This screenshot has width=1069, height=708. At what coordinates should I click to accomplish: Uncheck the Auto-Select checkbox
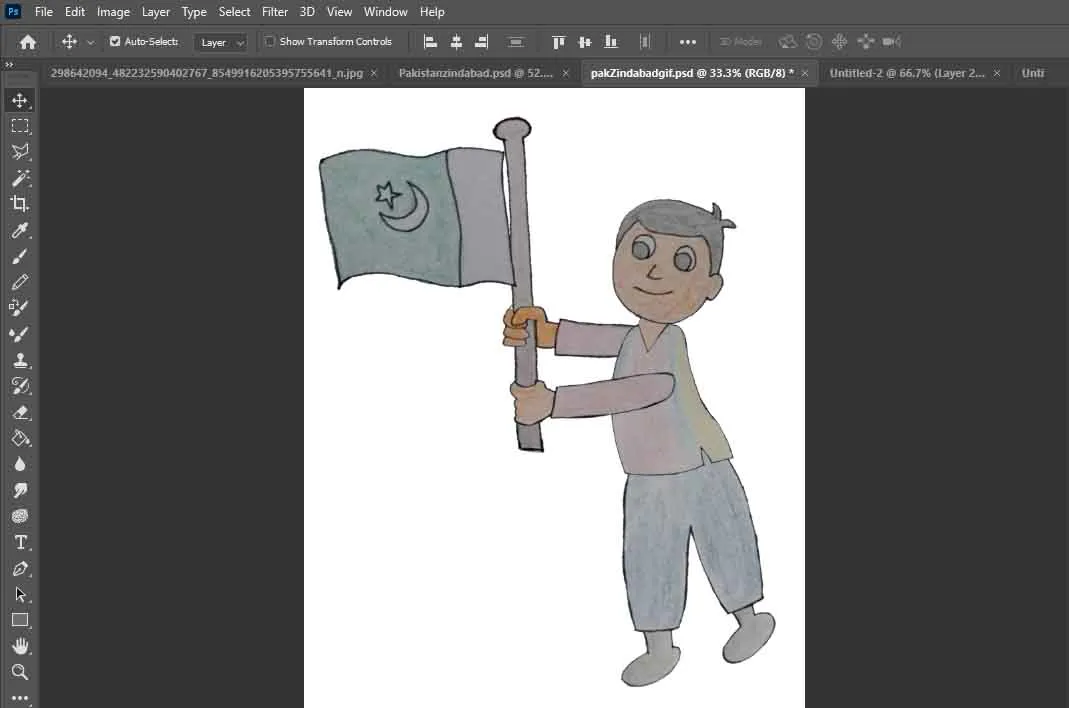tap(115, 42)
